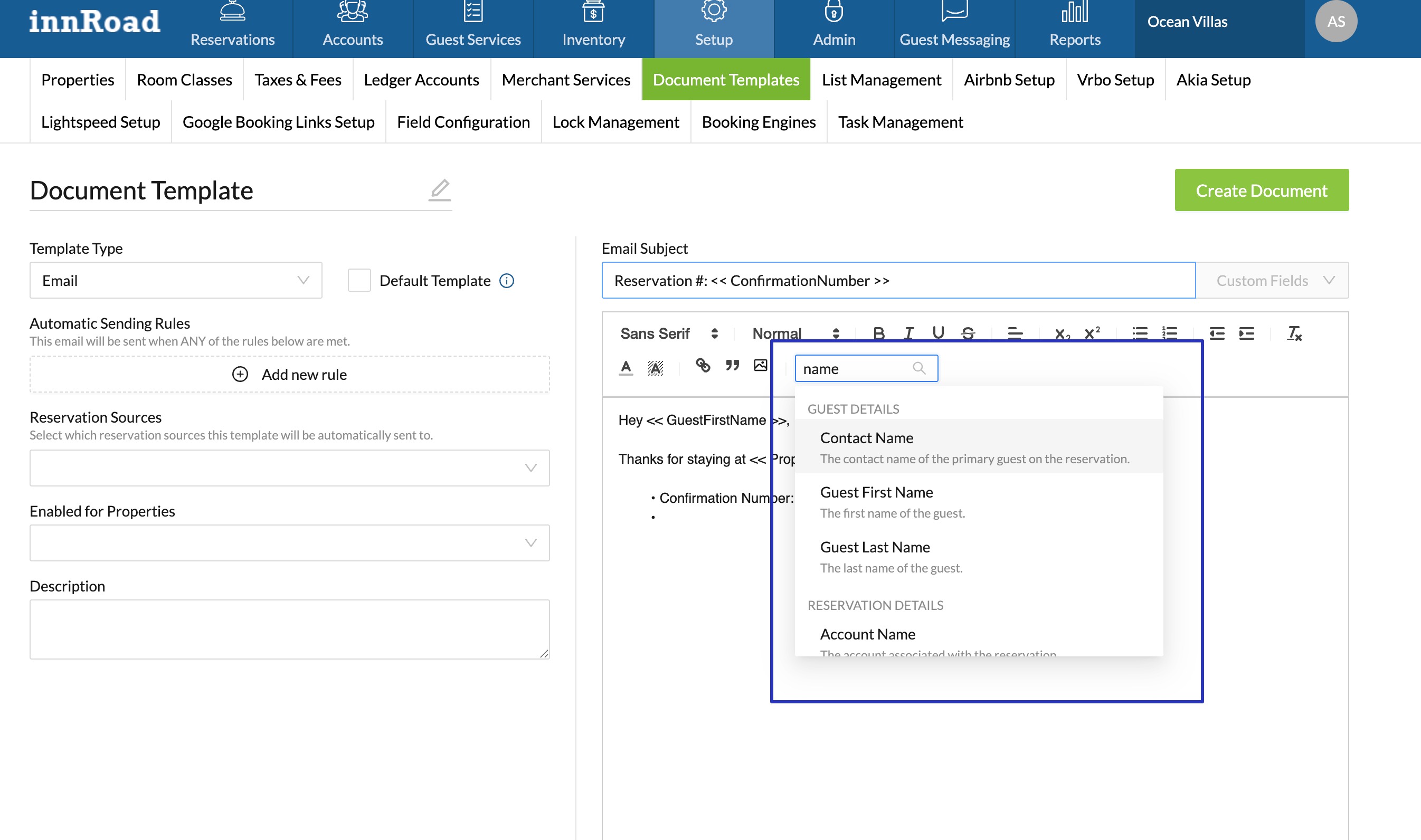Screen dimensions: 1421x840
Task: Click the increase indent icon
Action: (1246, 333)
